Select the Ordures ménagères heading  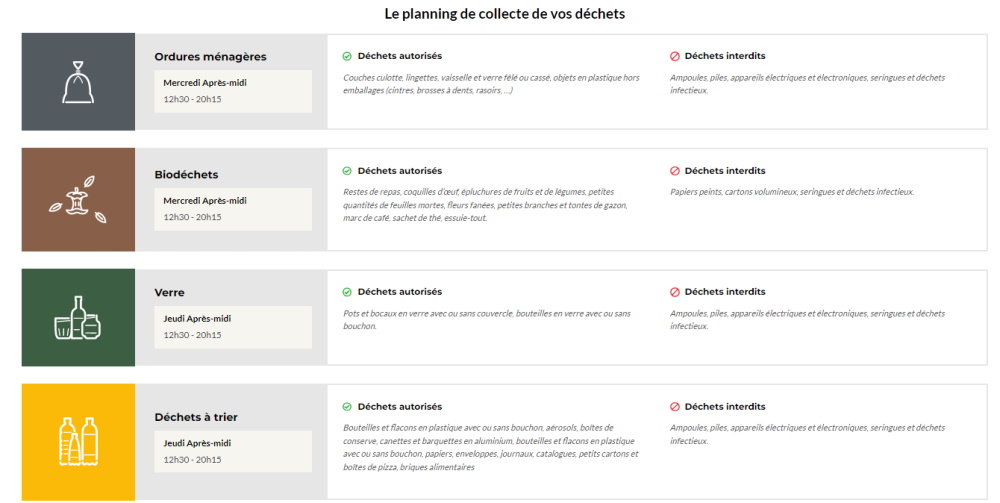pyautogui.click(x=210, y=57)
